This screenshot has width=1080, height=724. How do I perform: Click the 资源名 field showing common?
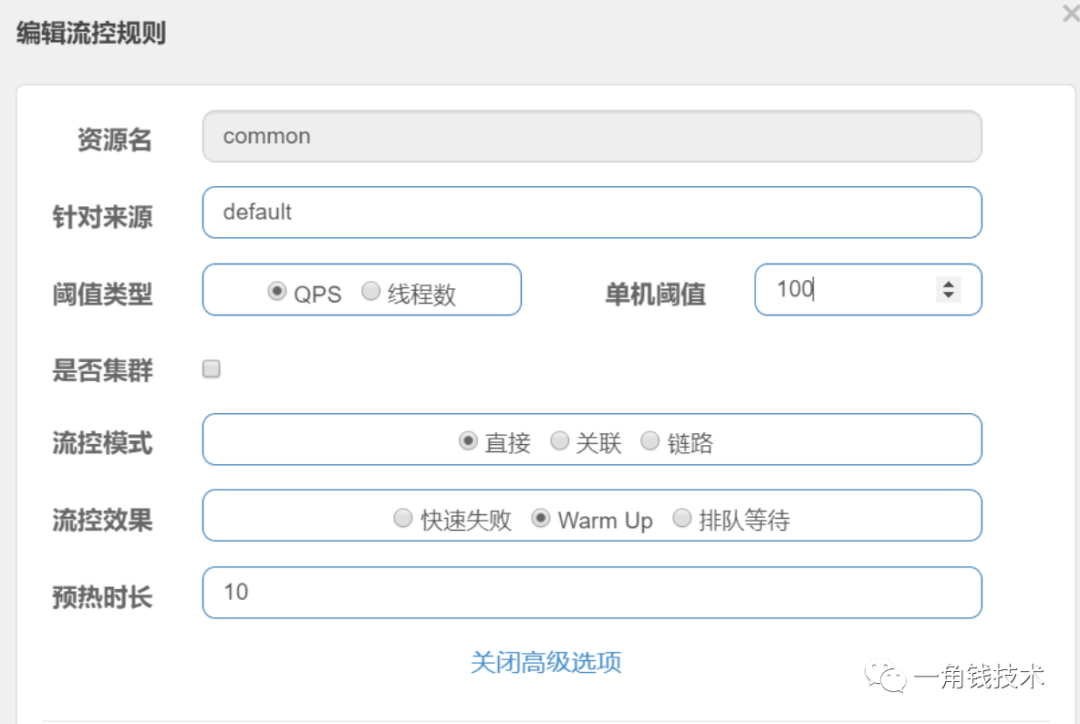[x=591, y=136]
